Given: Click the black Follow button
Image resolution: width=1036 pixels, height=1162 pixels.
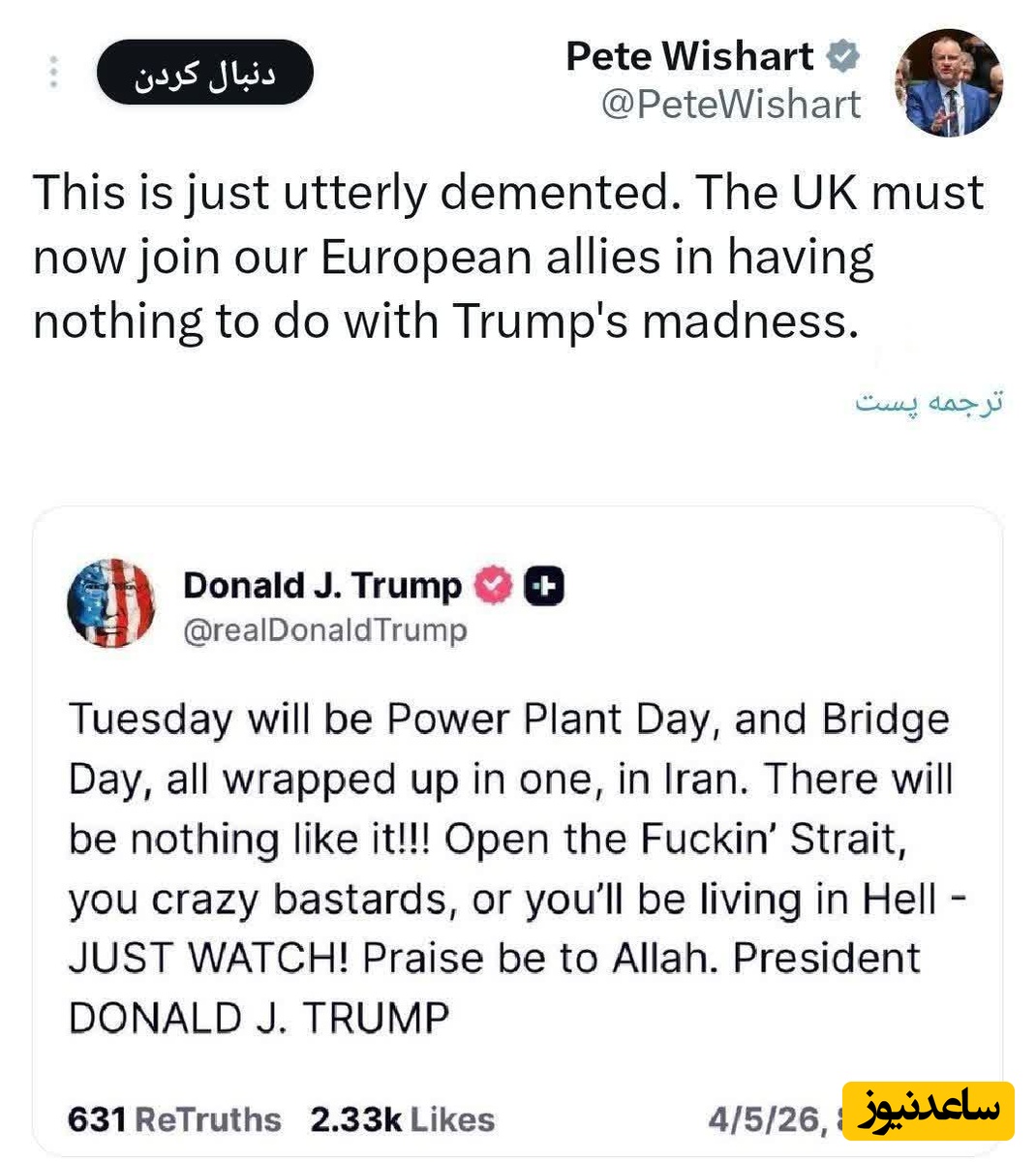Looking at the screenshot, I should (x=204, y=73).
